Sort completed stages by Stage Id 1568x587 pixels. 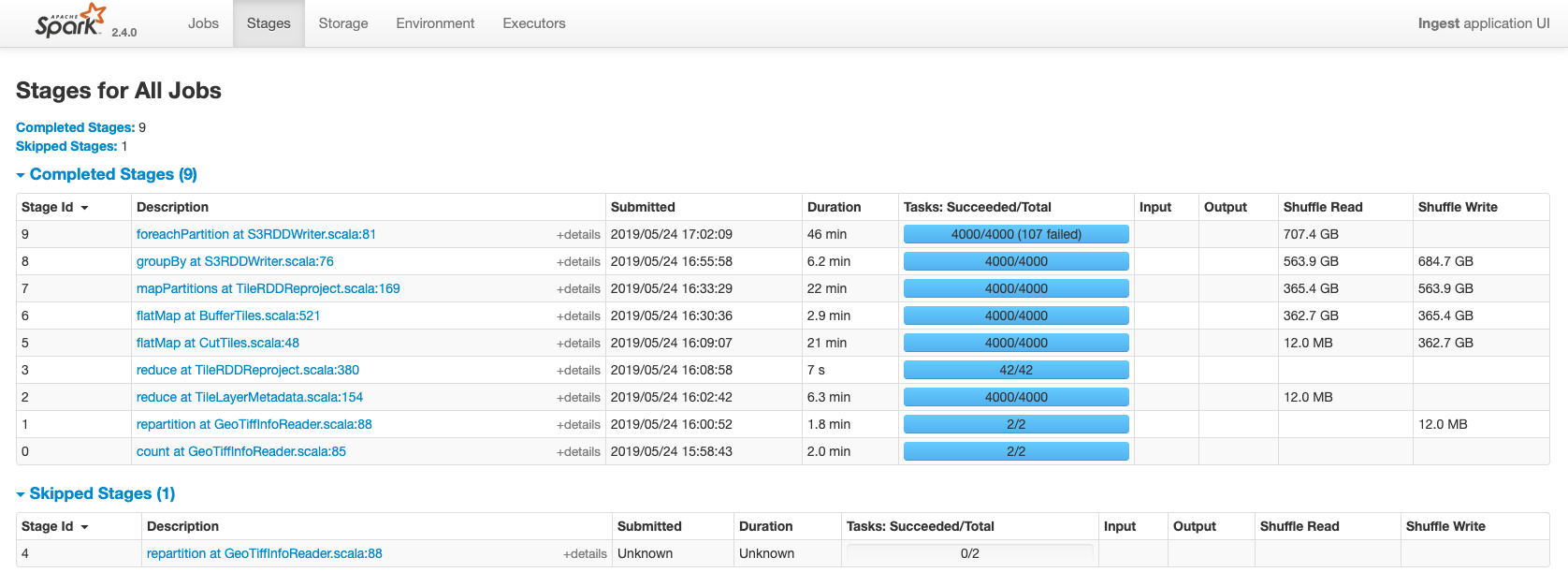54,207
